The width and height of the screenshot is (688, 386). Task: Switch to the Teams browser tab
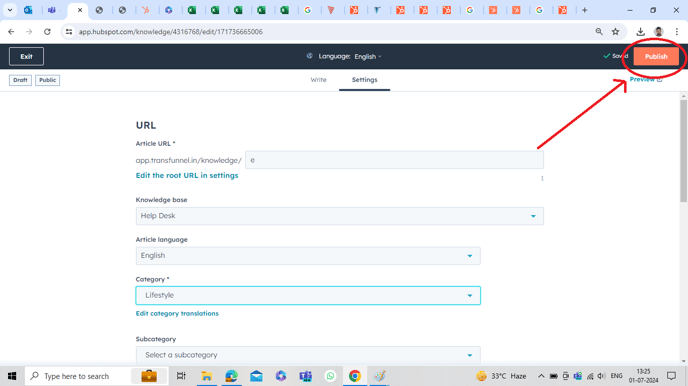[x=52, y=10]
